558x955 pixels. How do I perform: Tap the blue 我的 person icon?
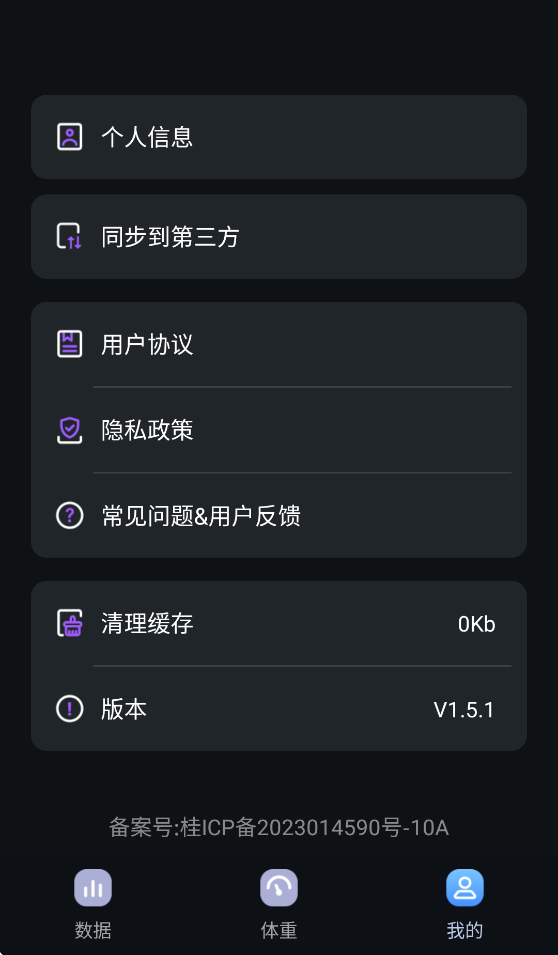[465, 888]
